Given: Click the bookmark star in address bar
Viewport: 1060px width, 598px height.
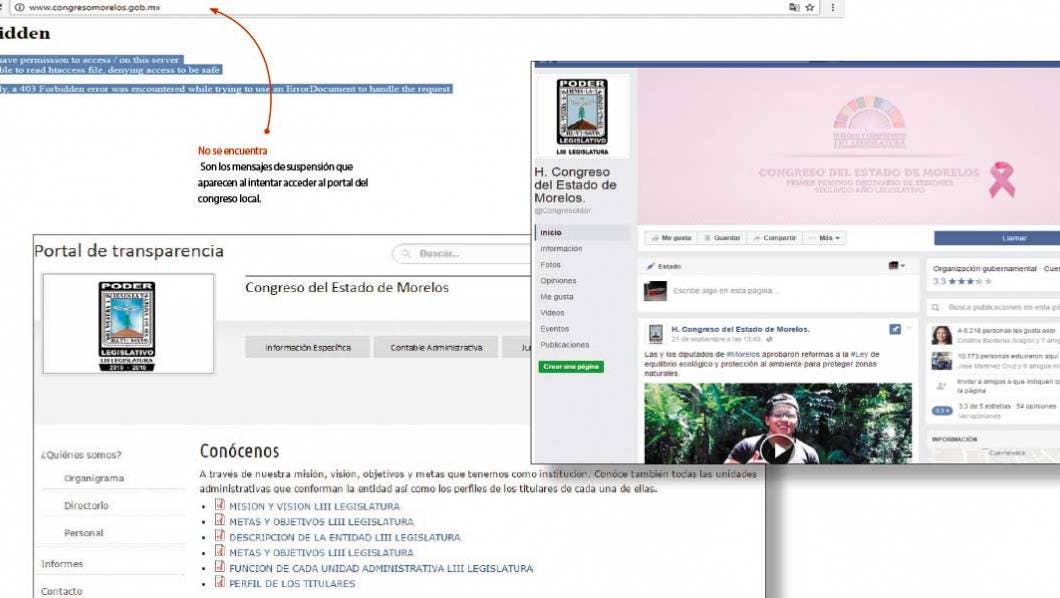Looking at the screenshot, I should pos(809,7).
